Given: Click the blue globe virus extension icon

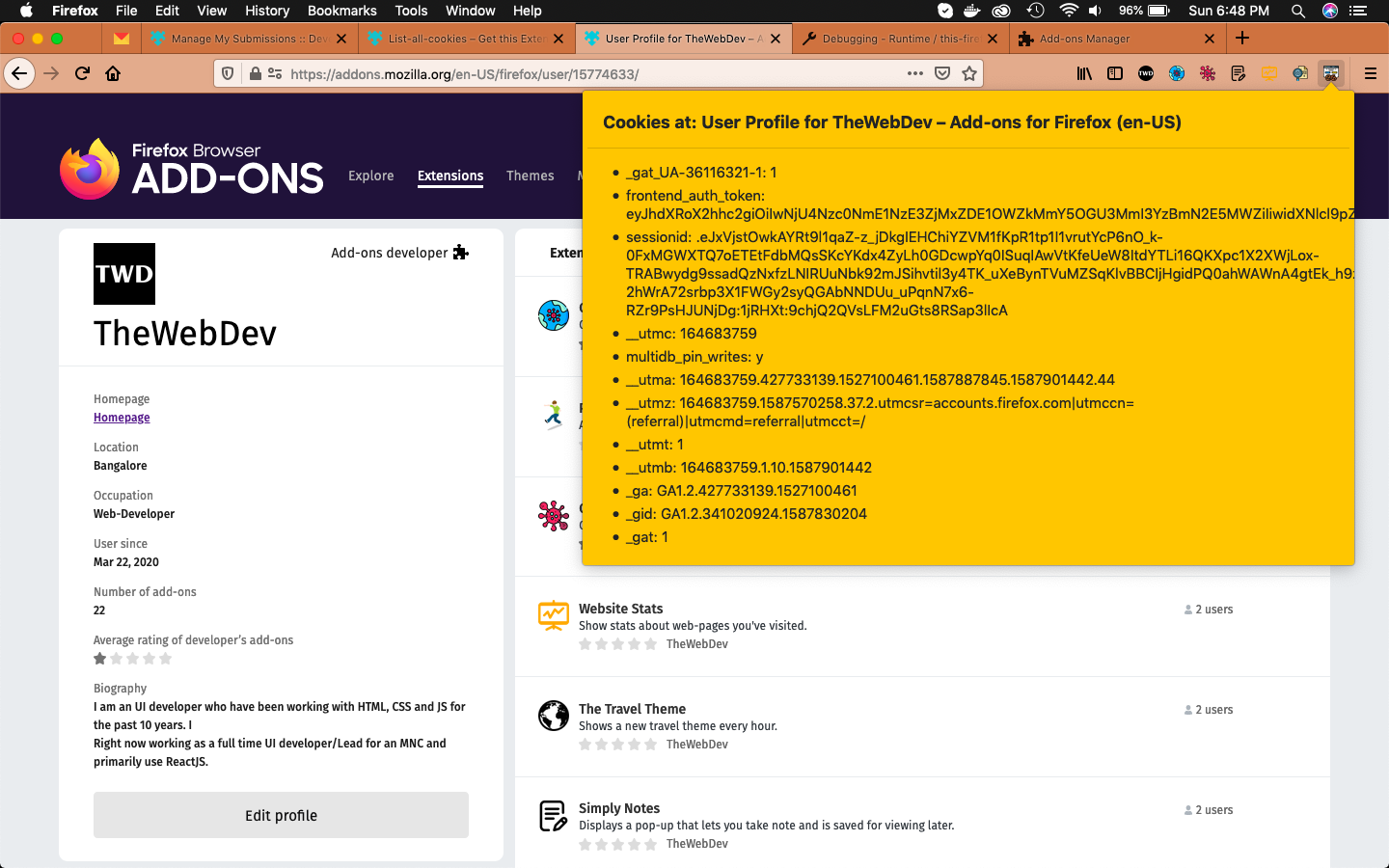Looking at the screenshot, I should tap(1177, 73).
